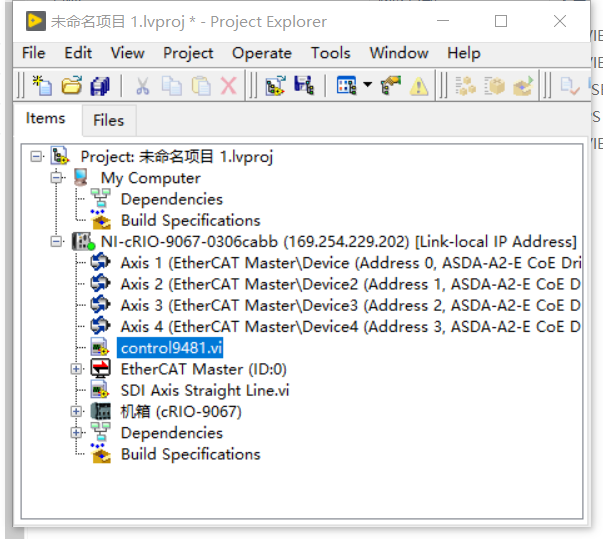
Task: Click the LabVIEW logo in title bar
Action: 35,21
